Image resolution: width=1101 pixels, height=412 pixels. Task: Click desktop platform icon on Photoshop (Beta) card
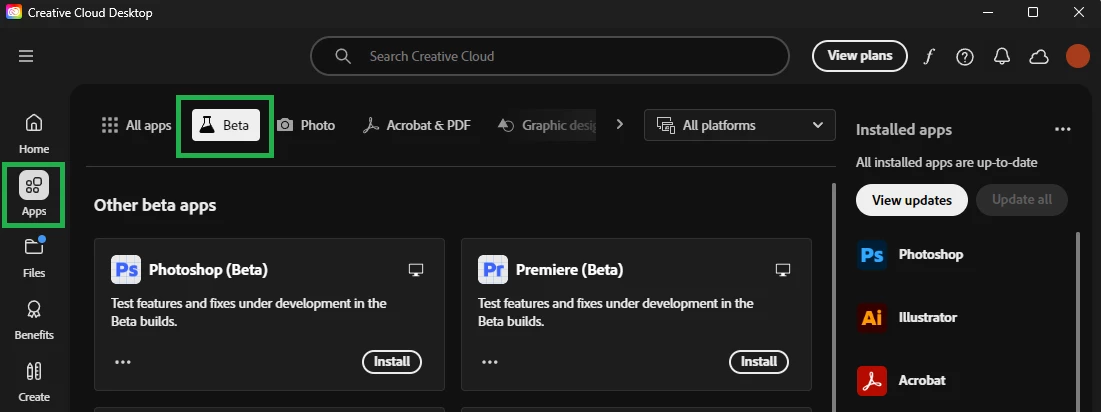click(416, 270)
